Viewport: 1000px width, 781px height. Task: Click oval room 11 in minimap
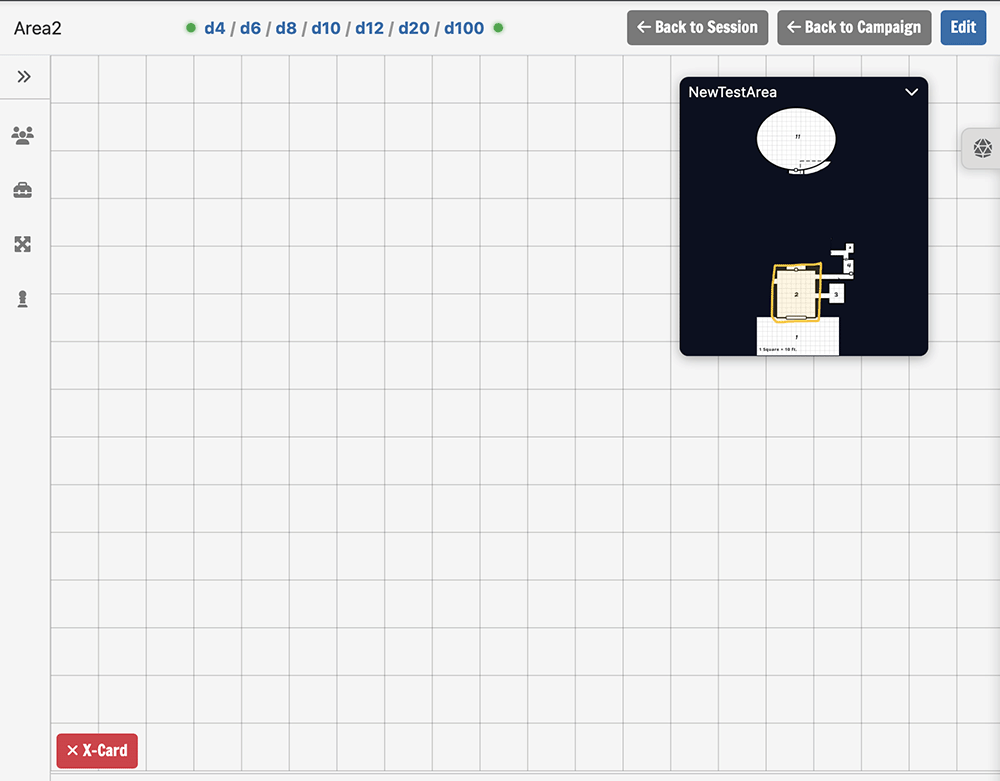[x=796, y=138]
